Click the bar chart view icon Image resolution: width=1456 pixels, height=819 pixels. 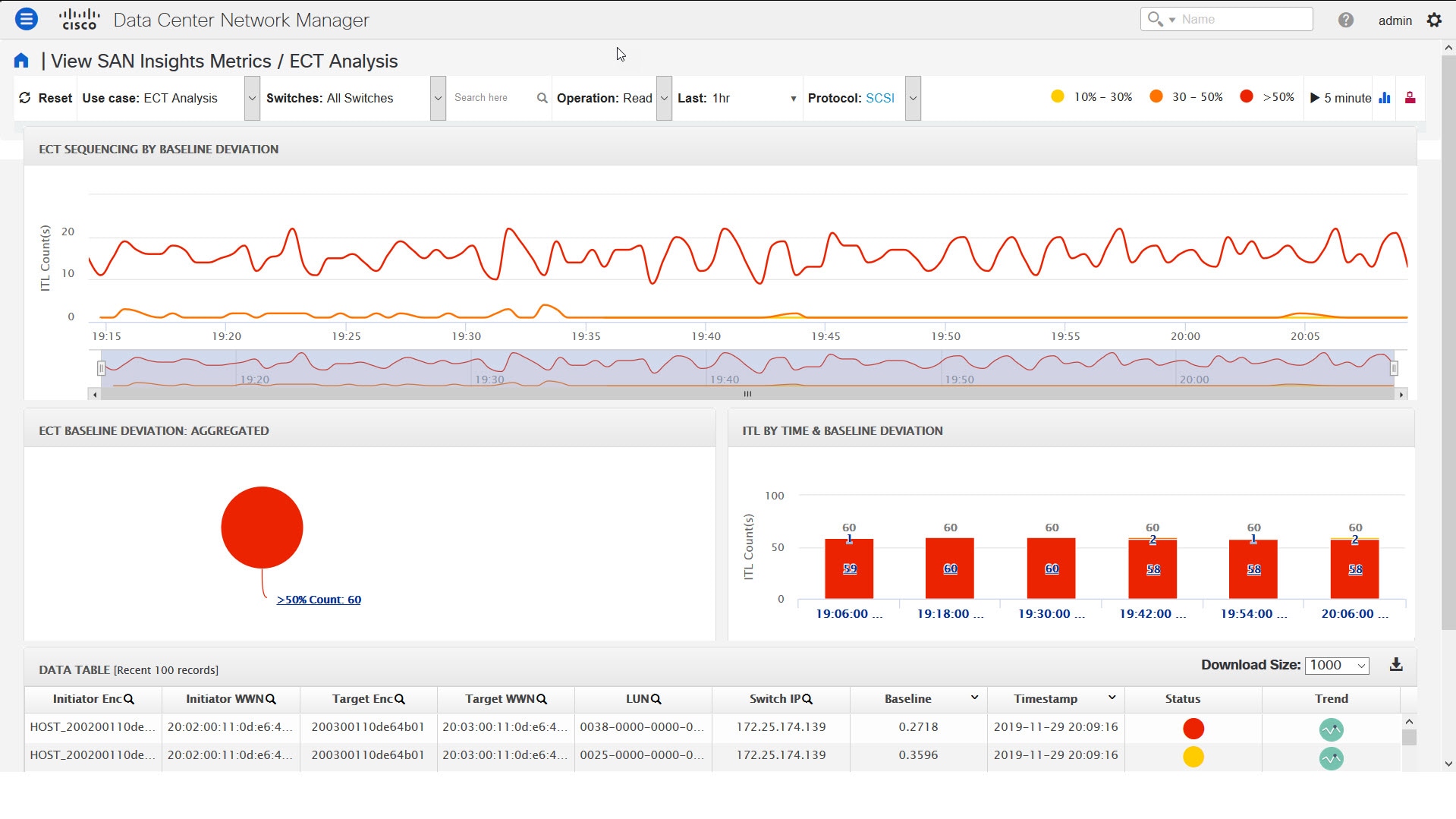click(x=1385, y=98)
